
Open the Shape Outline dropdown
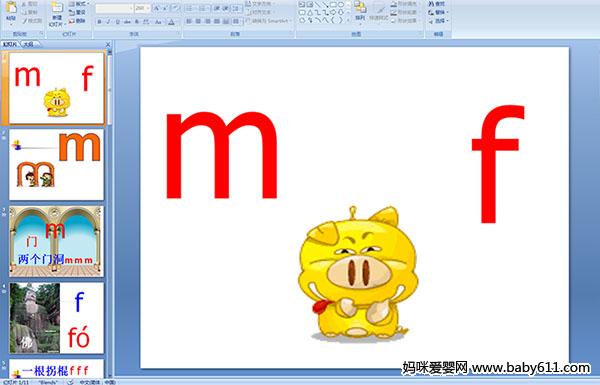(404, 12)
